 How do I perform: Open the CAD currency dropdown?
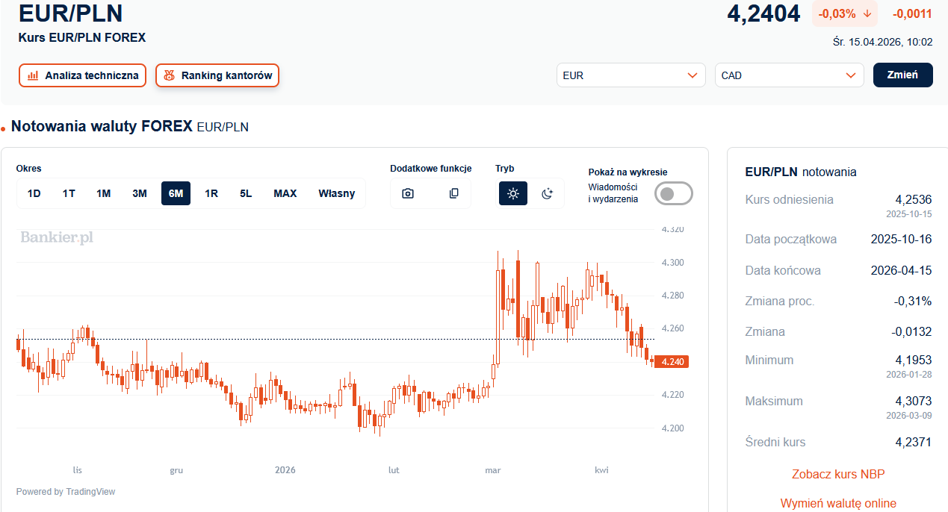789,76
